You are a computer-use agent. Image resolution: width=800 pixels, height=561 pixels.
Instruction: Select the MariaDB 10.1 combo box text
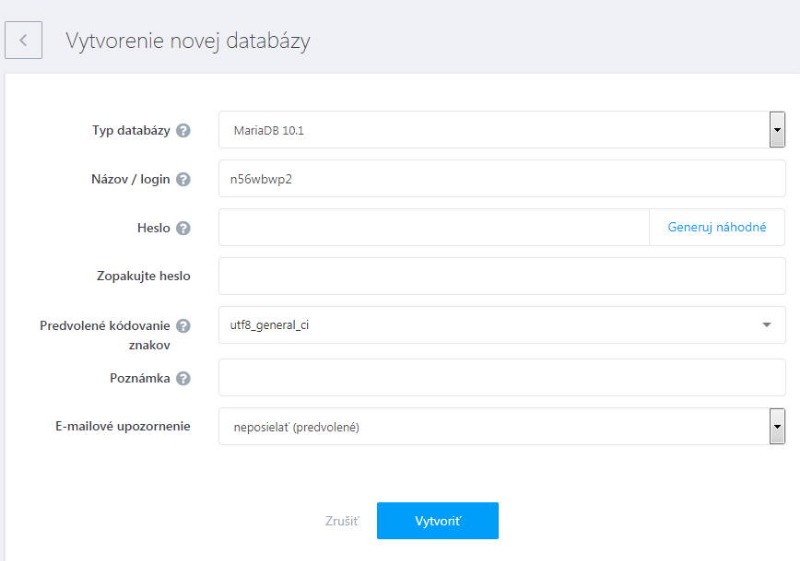(269, 131)
